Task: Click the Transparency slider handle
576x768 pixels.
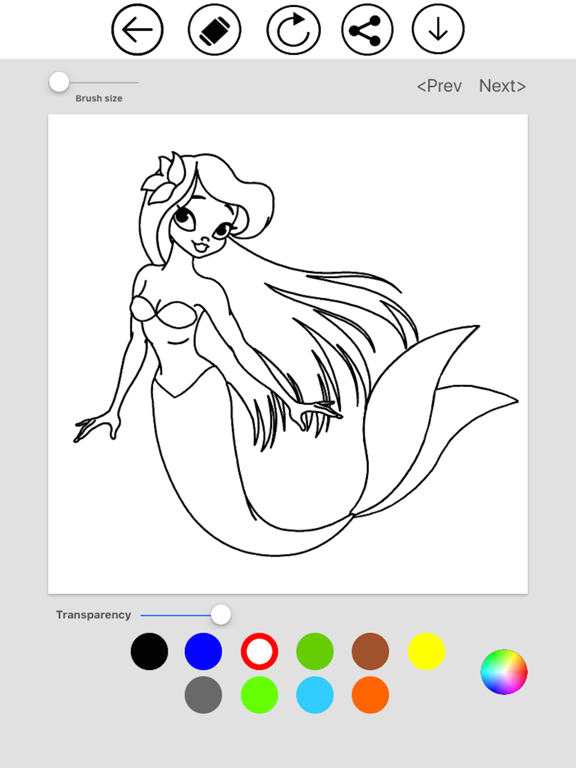Action: tap(221, 614)
